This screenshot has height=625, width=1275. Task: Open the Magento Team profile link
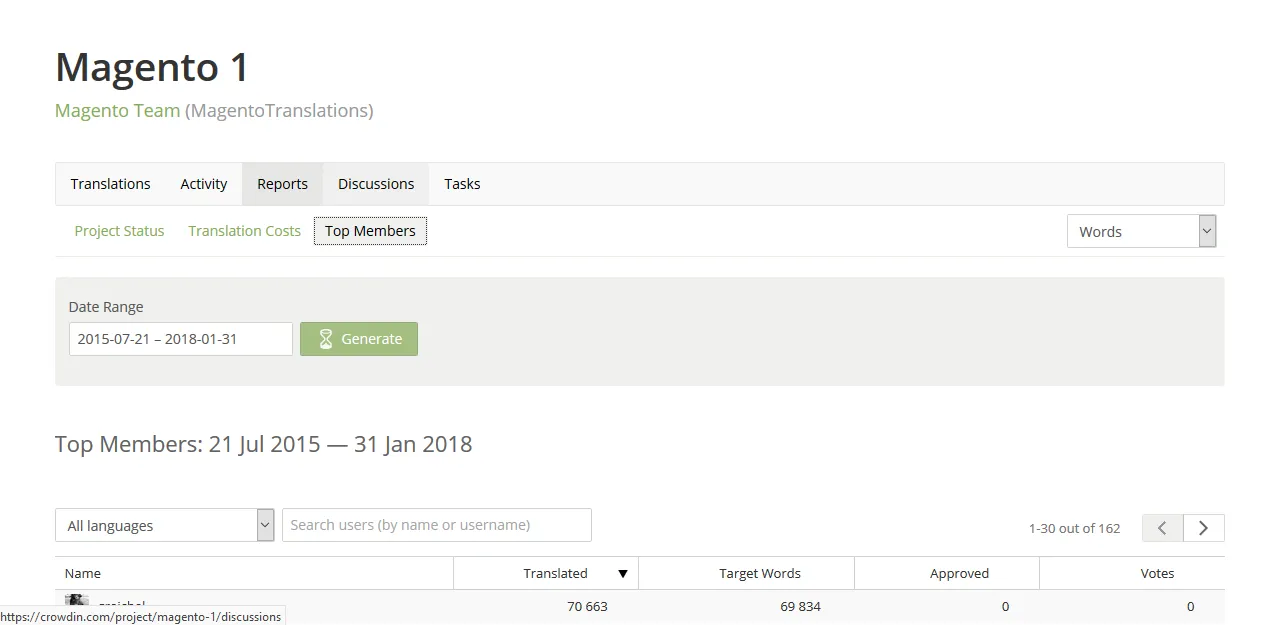tap(118, 111)
